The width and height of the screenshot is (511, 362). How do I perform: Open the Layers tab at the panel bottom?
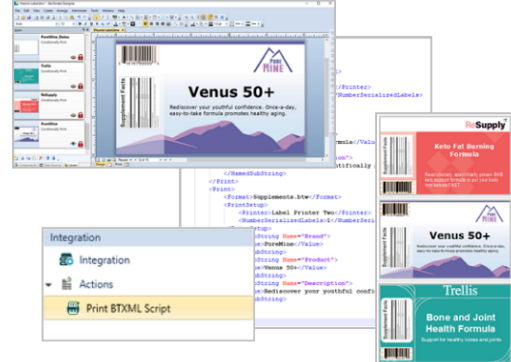[71, 165]
